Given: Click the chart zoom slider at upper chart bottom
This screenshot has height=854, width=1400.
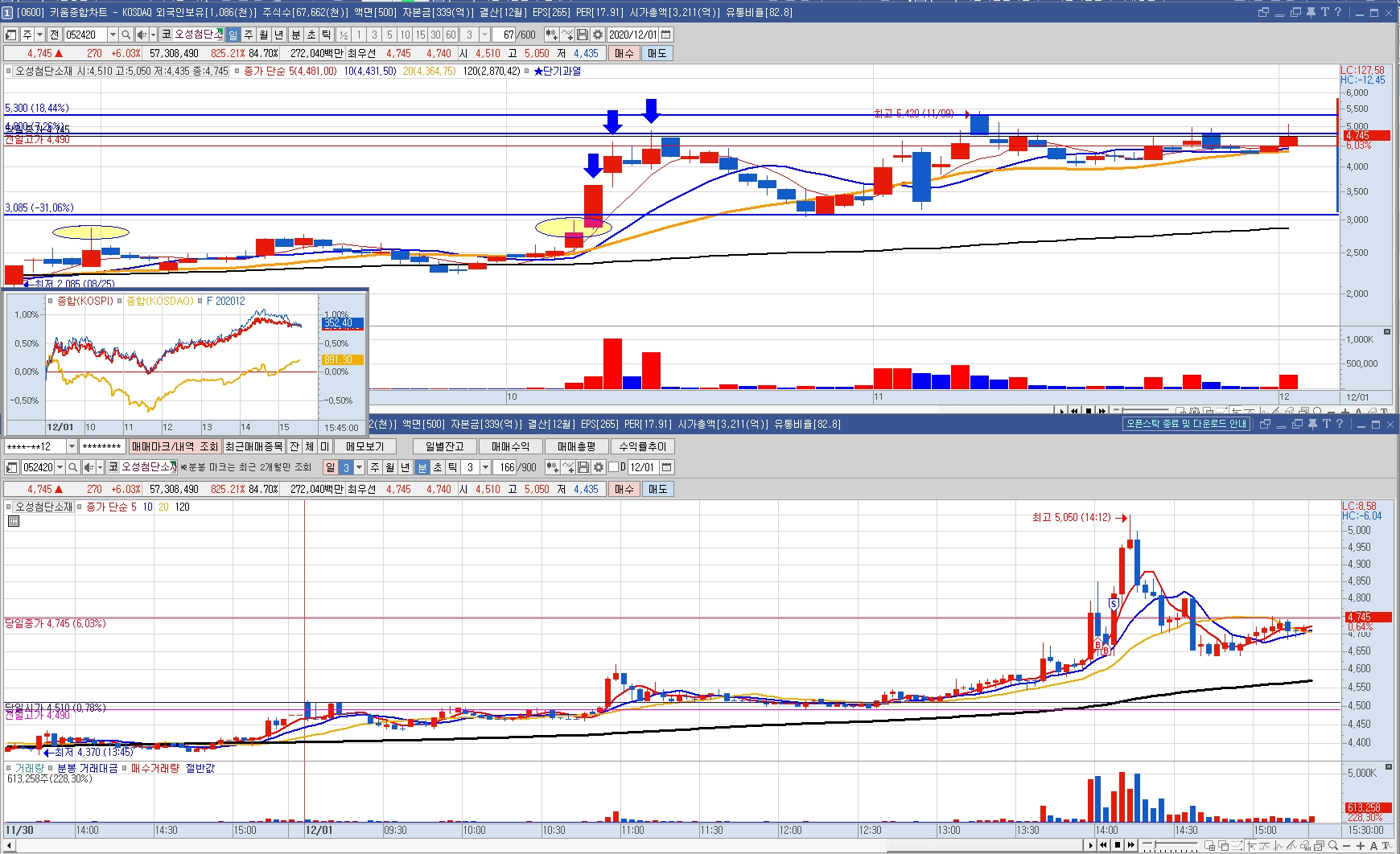Looking at the screenshot, I should 1141,411.
